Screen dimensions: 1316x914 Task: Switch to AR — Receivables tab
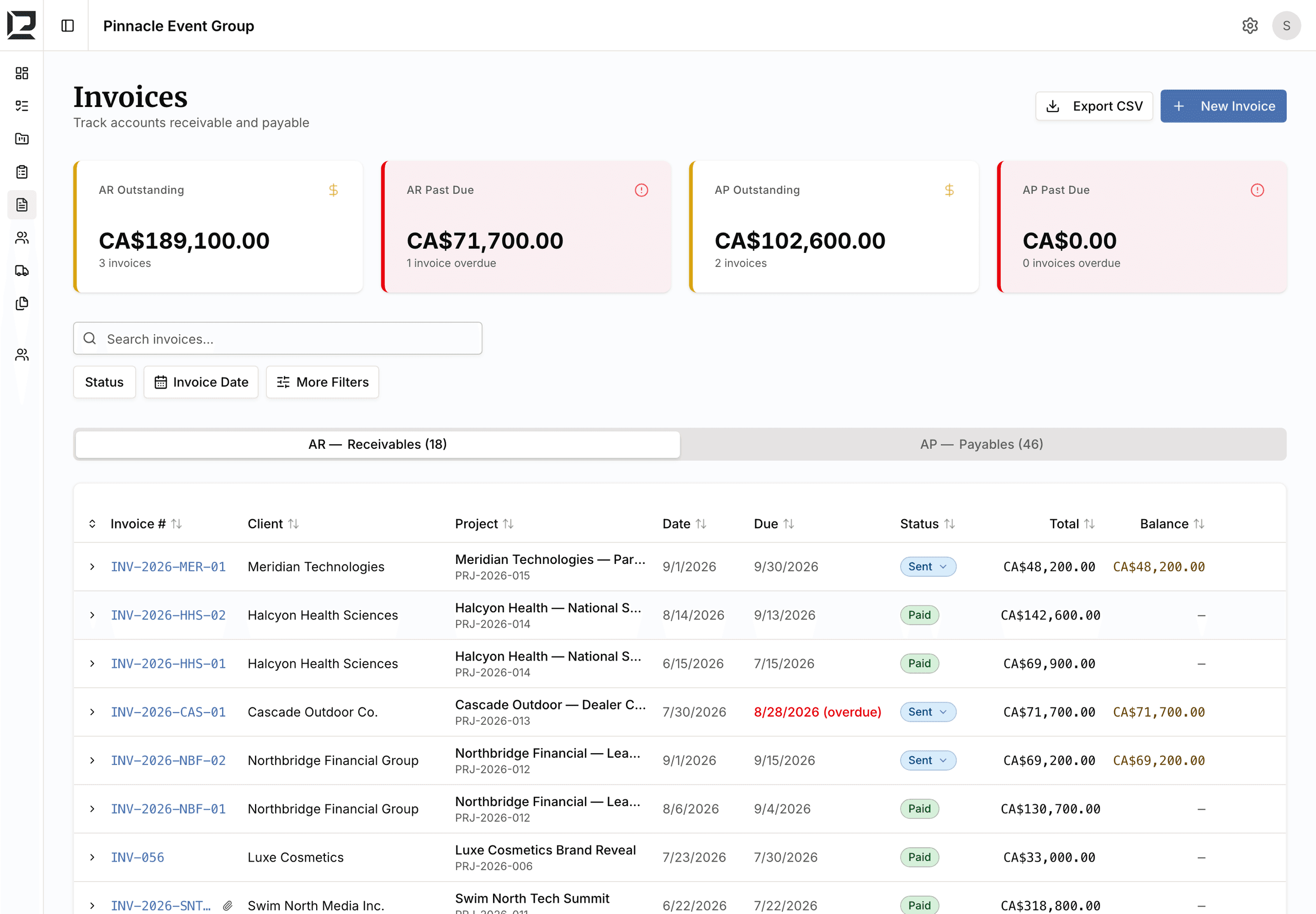coord(377,444)
